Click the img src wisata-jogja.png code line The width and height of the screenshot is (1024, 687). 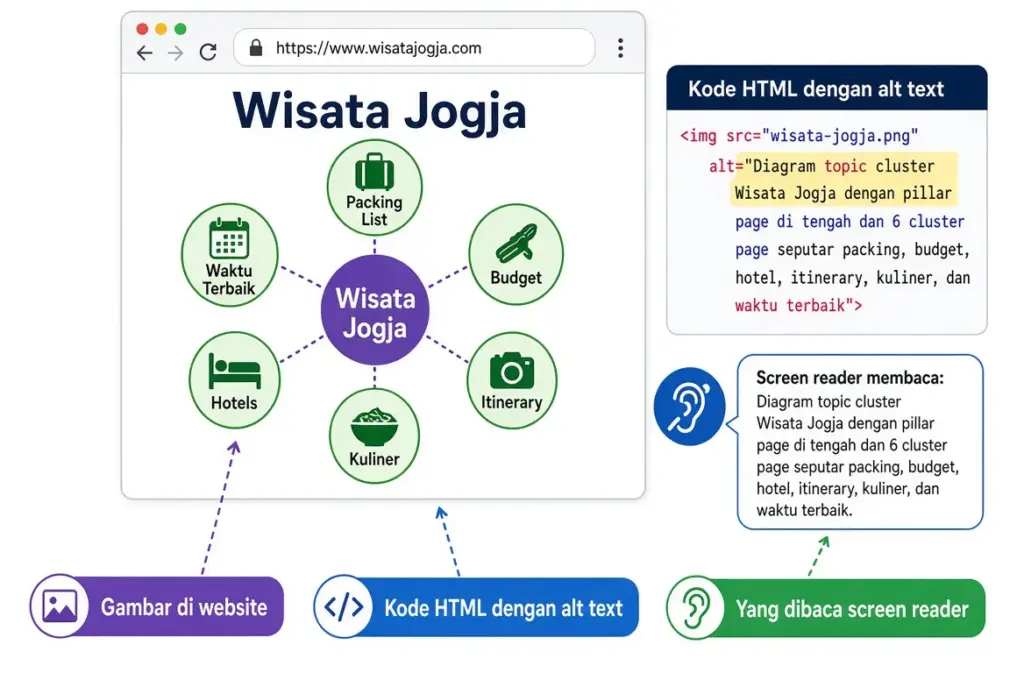click(x=799, y=136)
